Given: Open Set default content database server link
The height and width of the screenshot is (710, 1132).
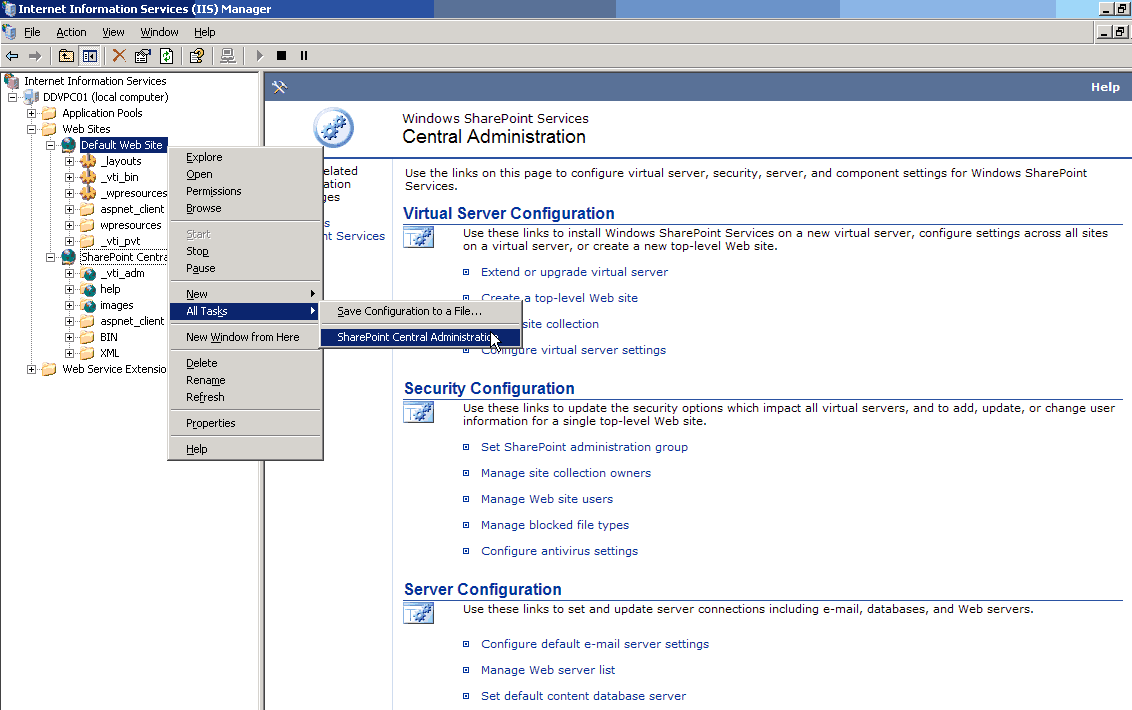Looking at the screenshot, I should 583,696.
